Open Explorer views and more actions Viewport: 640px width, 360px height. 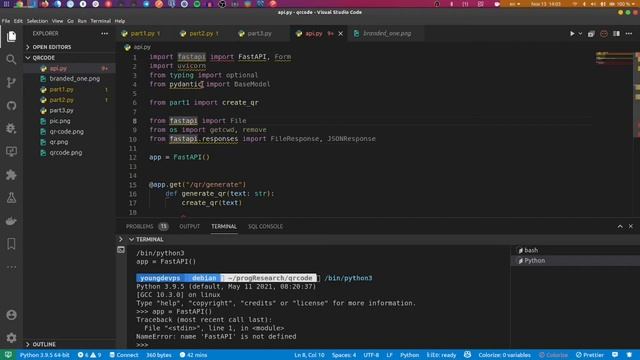tap(105, 33)
